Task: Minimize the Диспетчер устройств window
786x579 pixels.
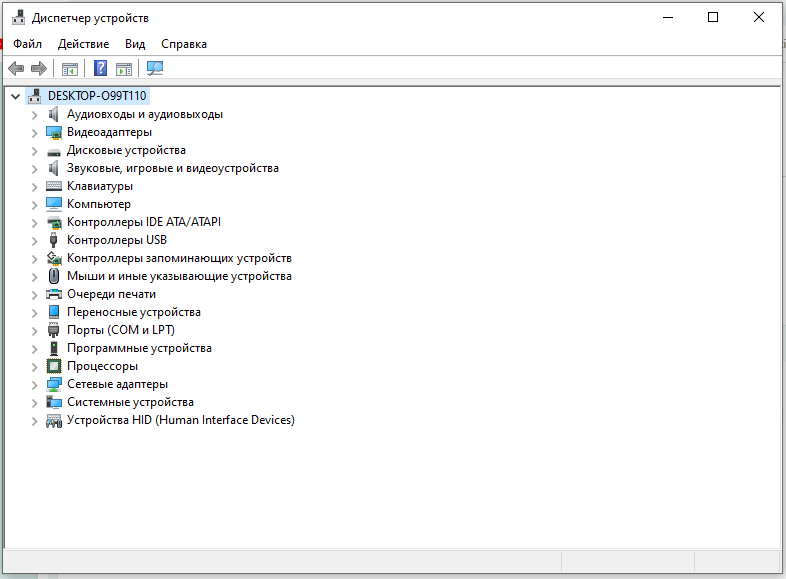Action: pos(668,18)
